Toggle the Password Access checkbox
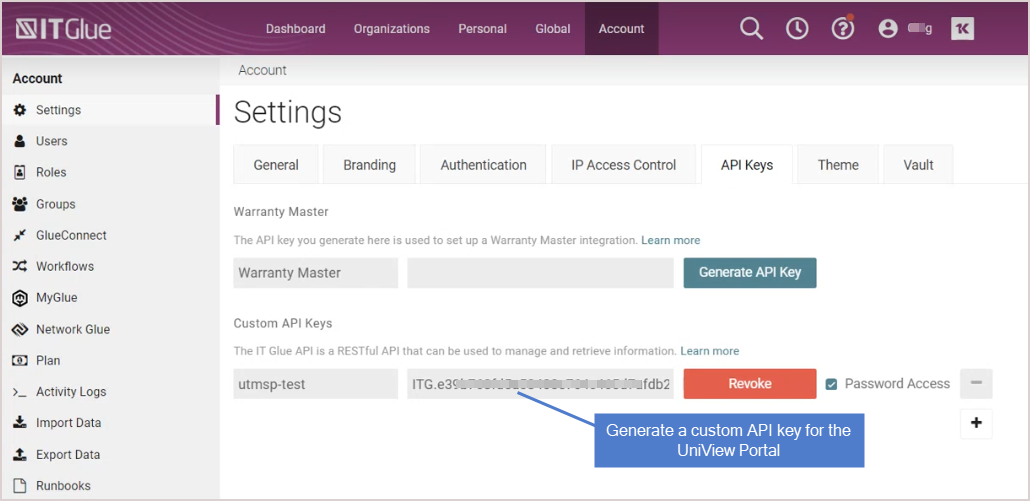This screenshot has width=1030, height=501. [832, 384]
